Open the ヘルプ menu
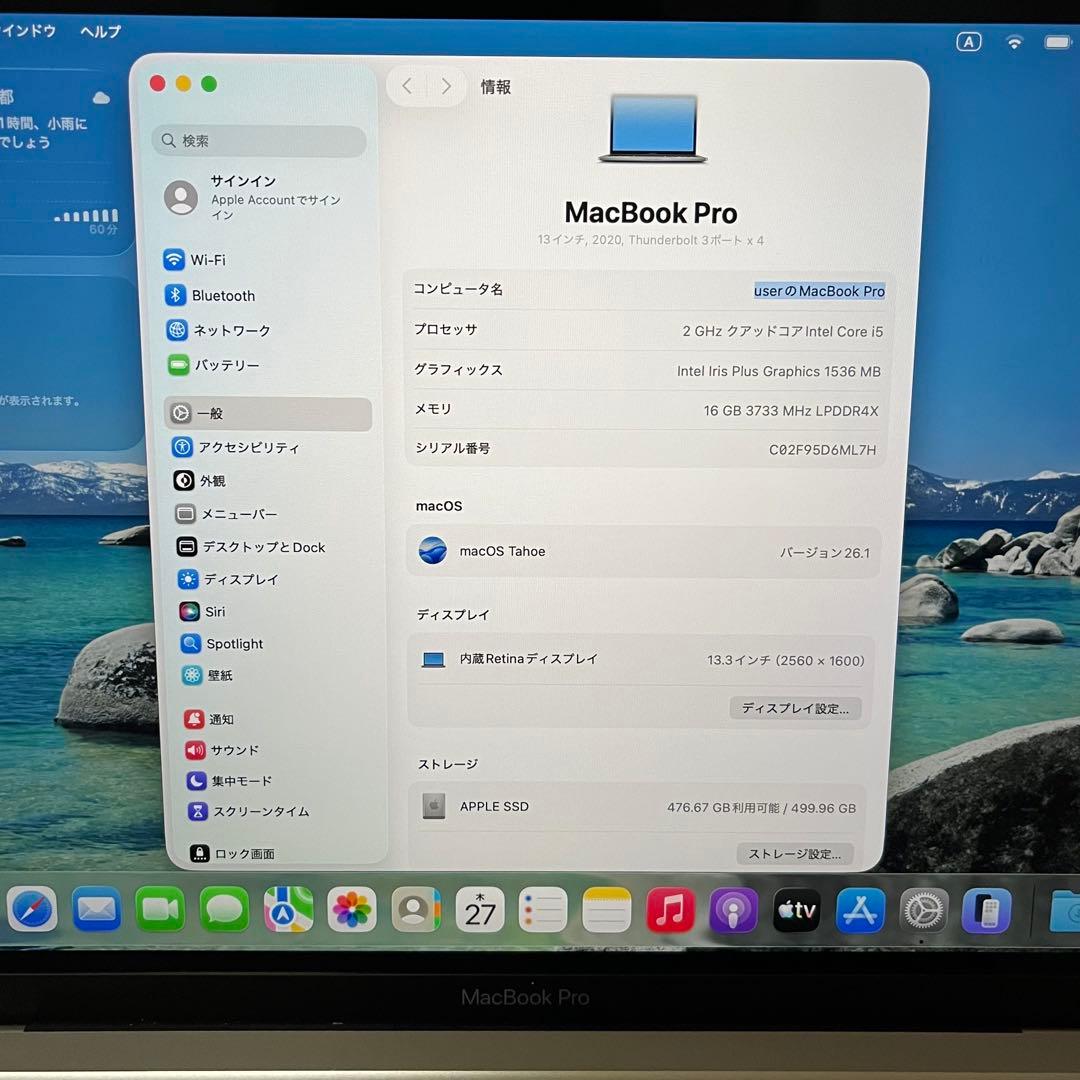Screen dimensions: 1080x1080 [x=101, y=31]
